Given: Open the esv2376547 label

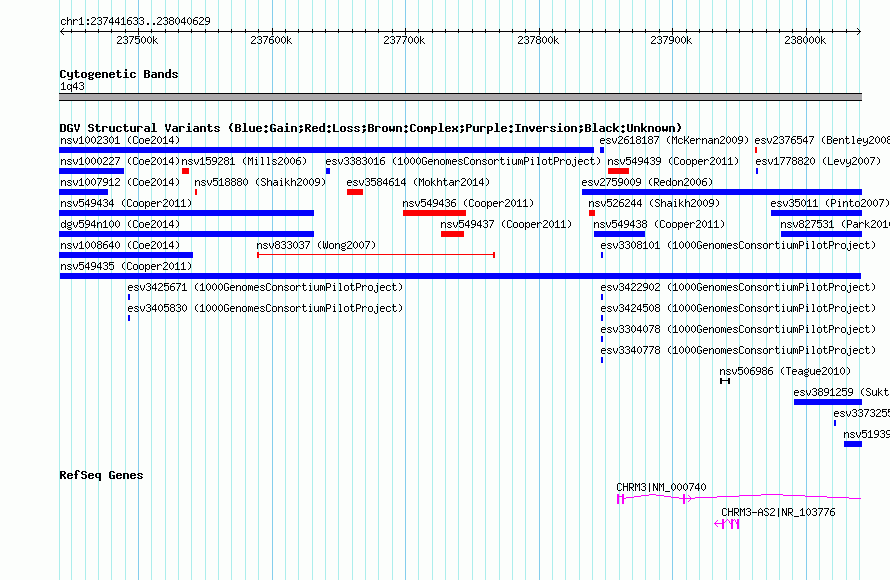Looking at the screenshot, I should click(822, 140).
